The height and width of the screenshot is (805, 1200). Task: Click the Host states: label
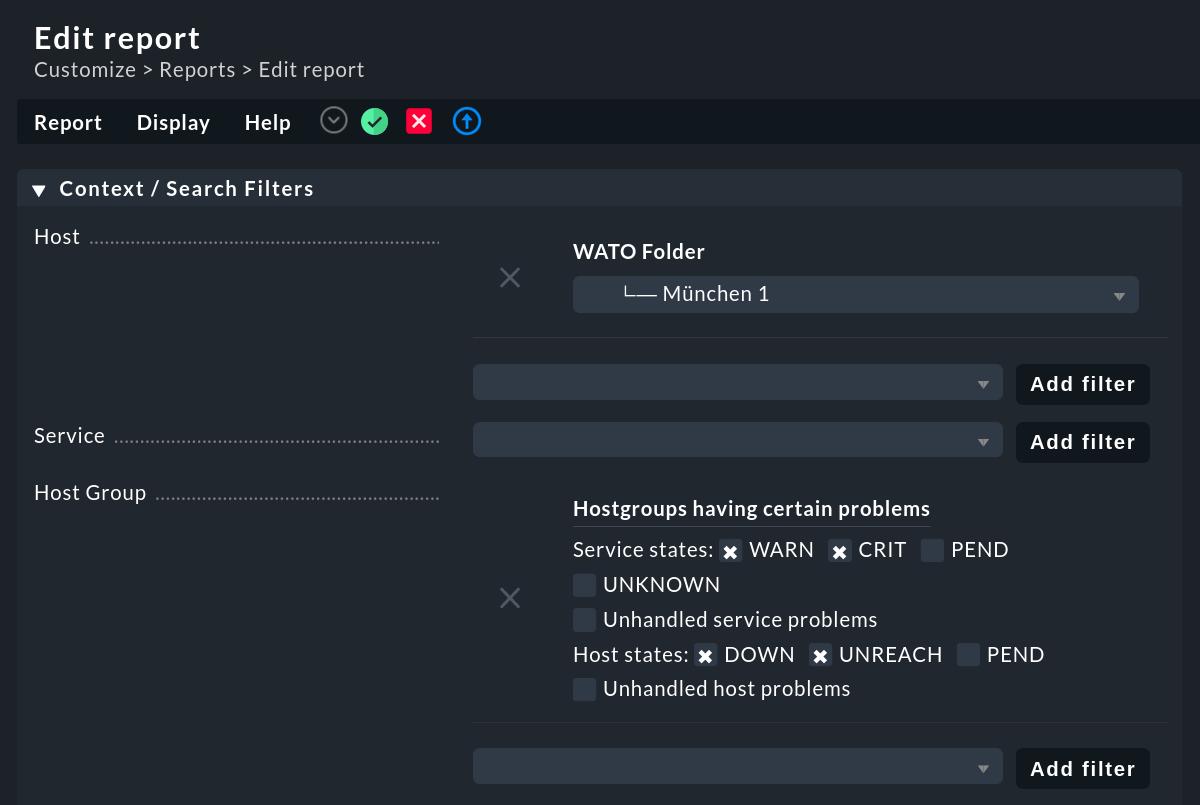[631, 655]
